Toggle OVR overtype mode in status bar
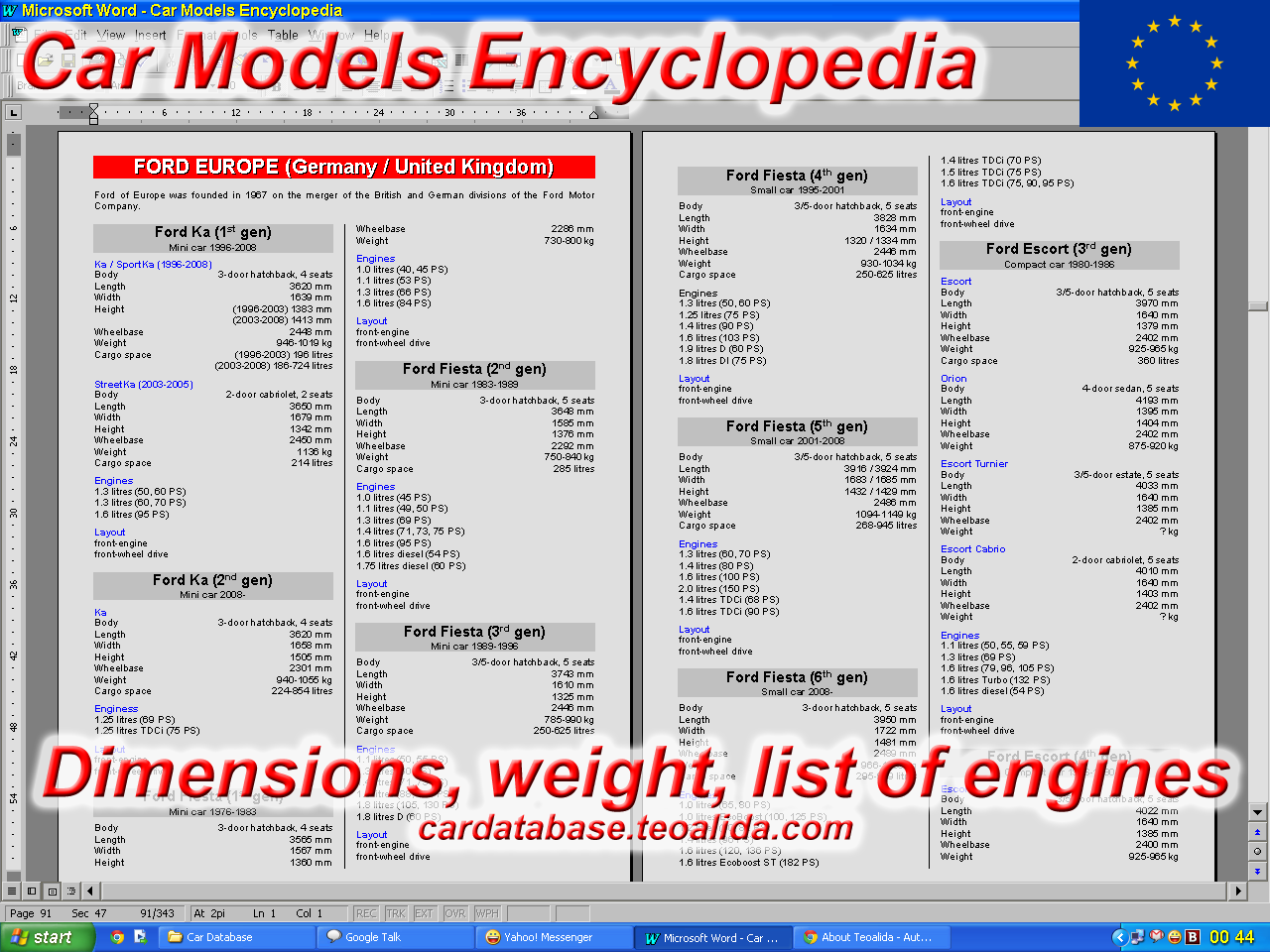 click(455, 913)
